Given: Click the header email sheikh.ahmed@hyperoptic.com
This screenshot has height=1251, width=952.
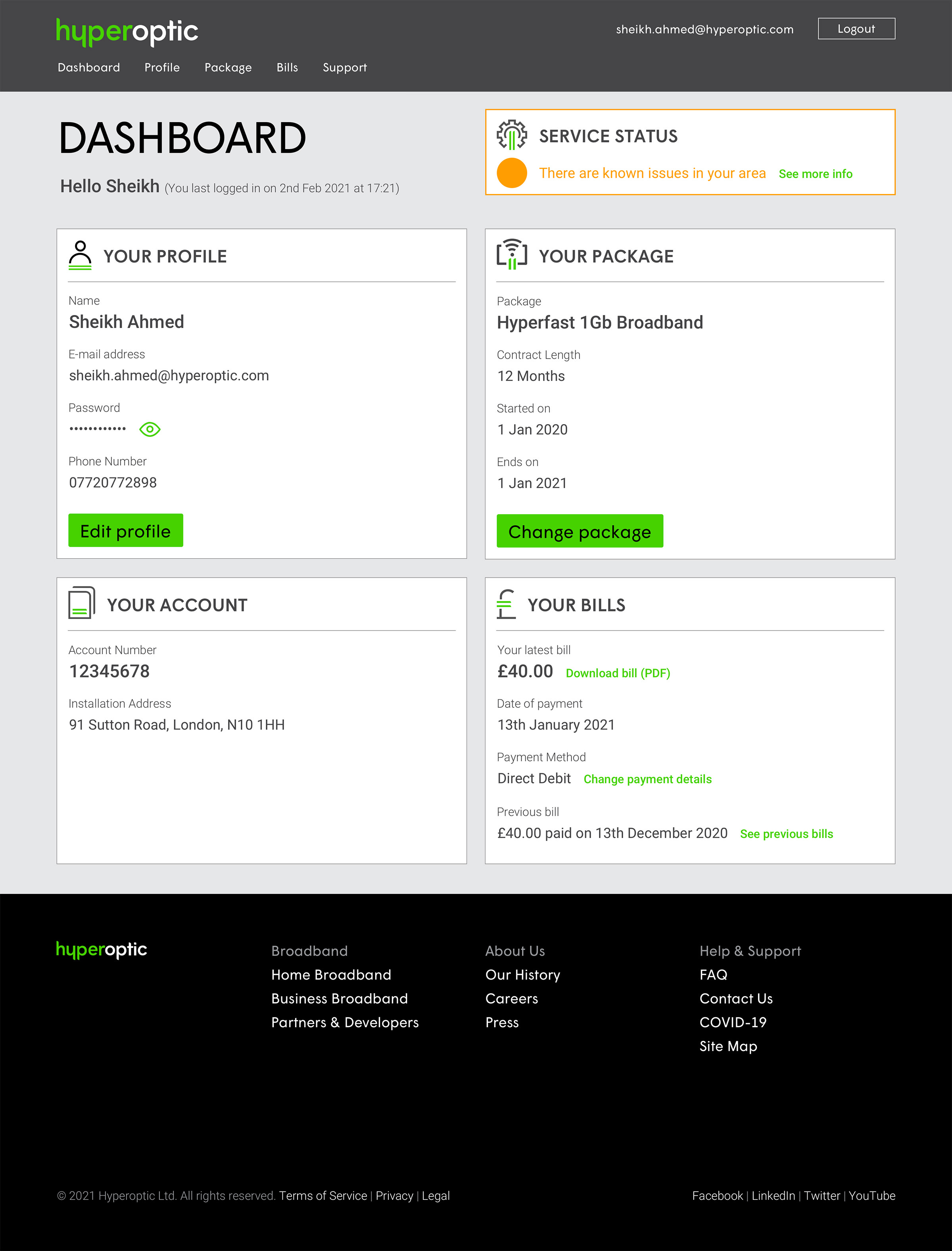Looking at the screenshot, I should click(705, 29).
